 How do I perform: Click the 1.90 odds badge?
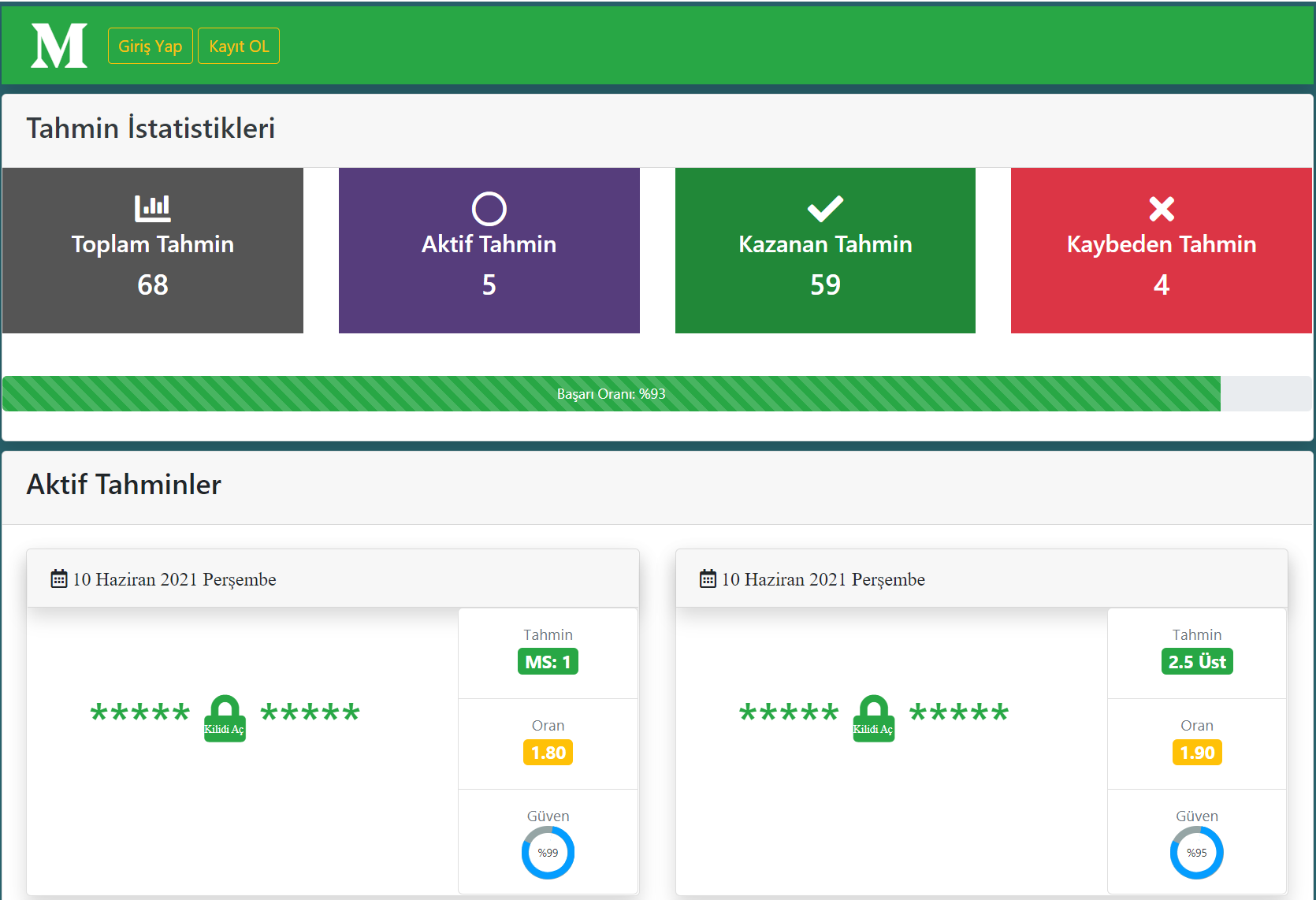coord(1197,753)
